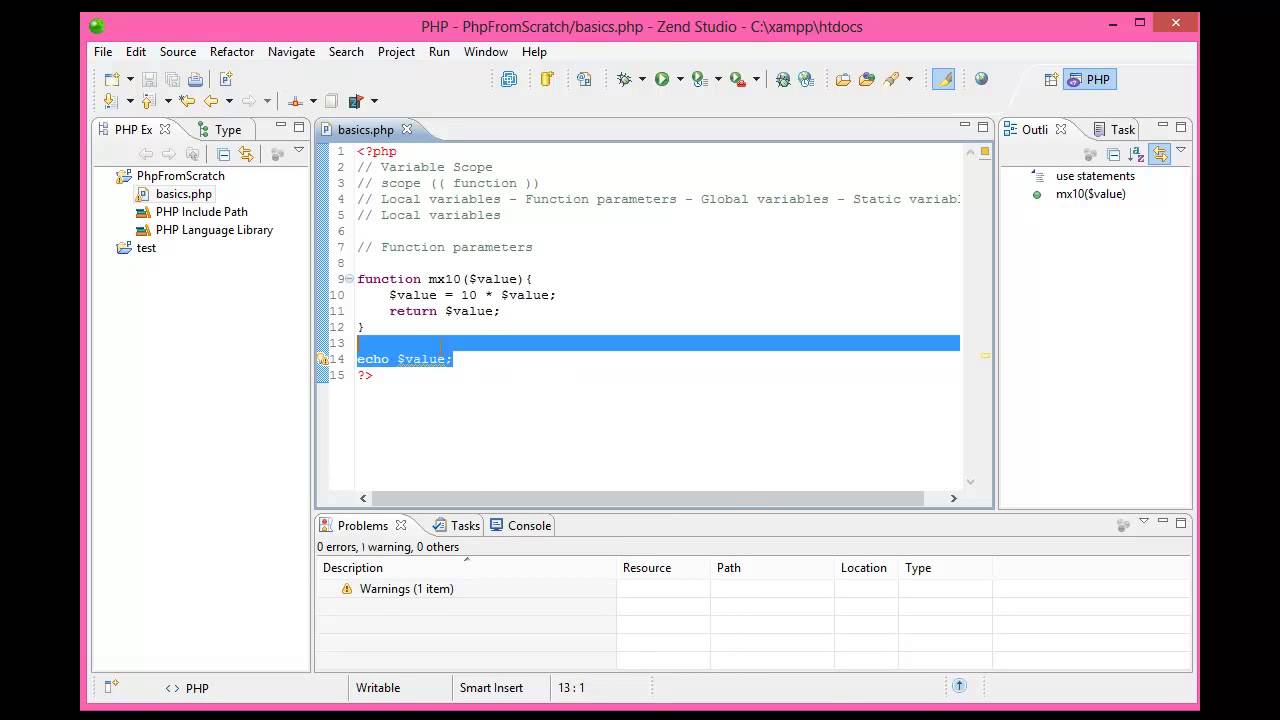Click the Profile run icon
Image resolution: width=1280 pixels, height=720 pixels.
pos(699,79)
